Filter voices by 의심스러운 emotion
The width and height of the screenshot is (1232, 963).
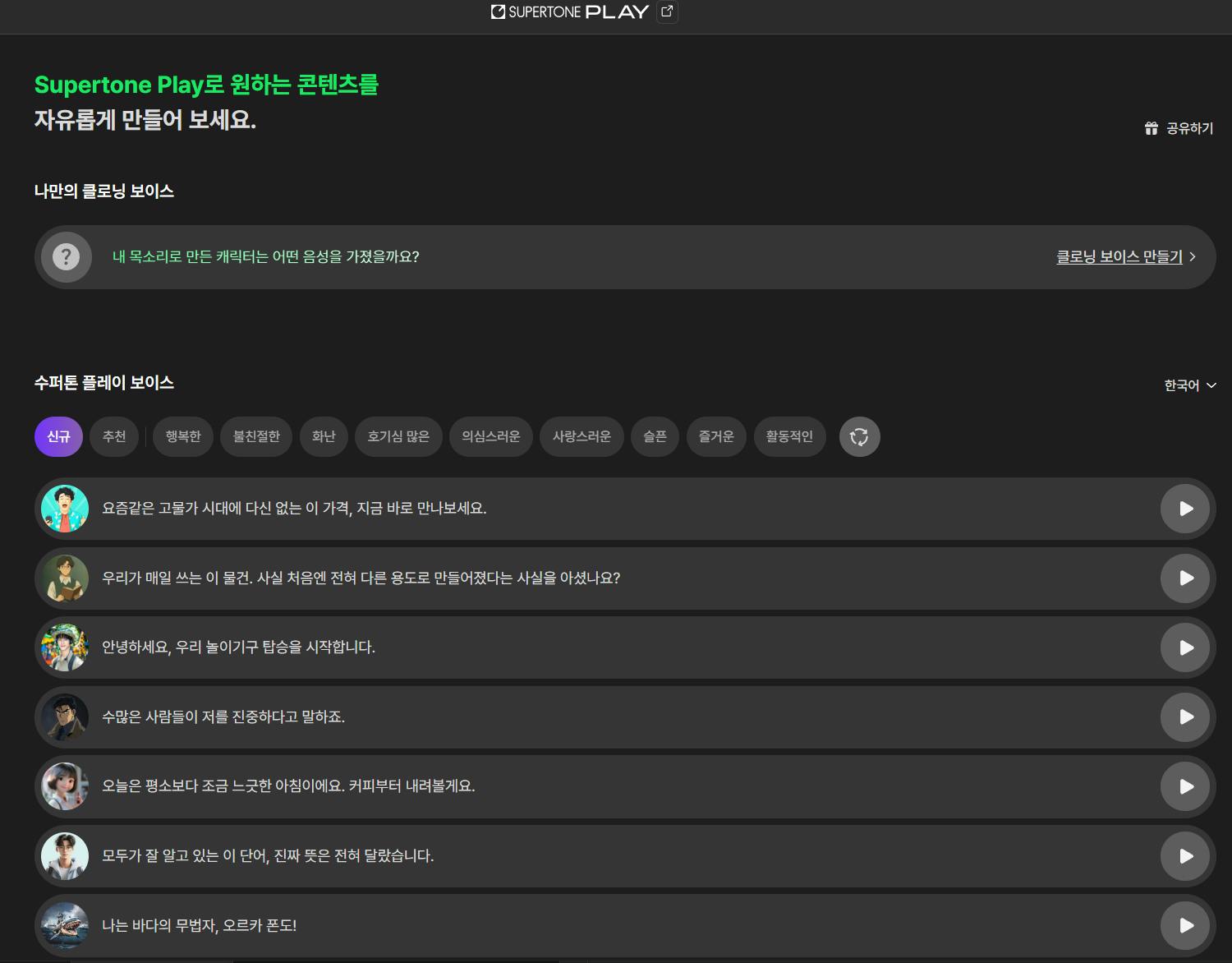tap(491, 436)
